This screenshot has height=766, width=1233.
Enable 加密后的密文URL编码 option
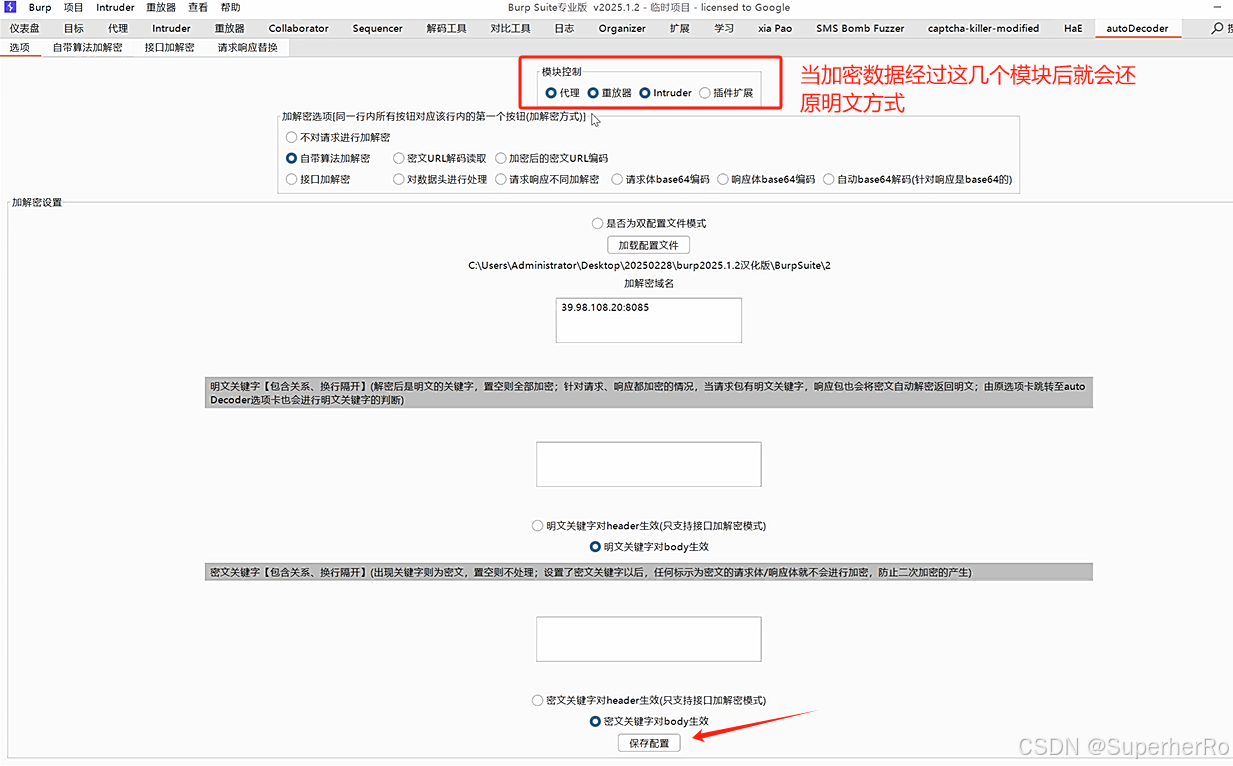point(551,158)
